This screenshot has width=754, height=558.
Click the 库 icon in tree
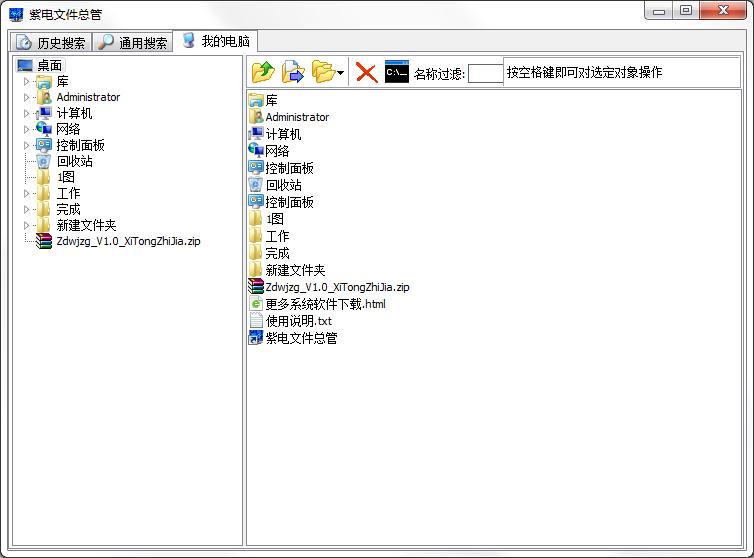[44, 82]
